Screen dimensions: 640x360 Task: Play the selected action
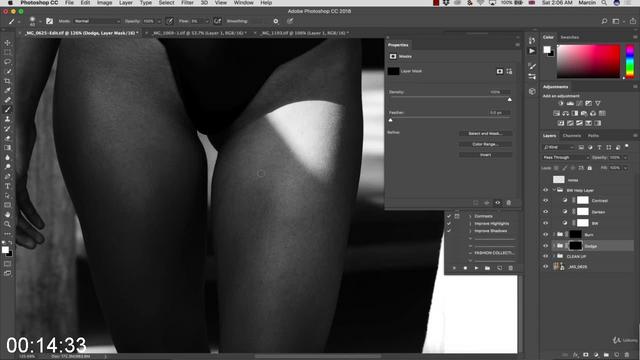point(476,268)
